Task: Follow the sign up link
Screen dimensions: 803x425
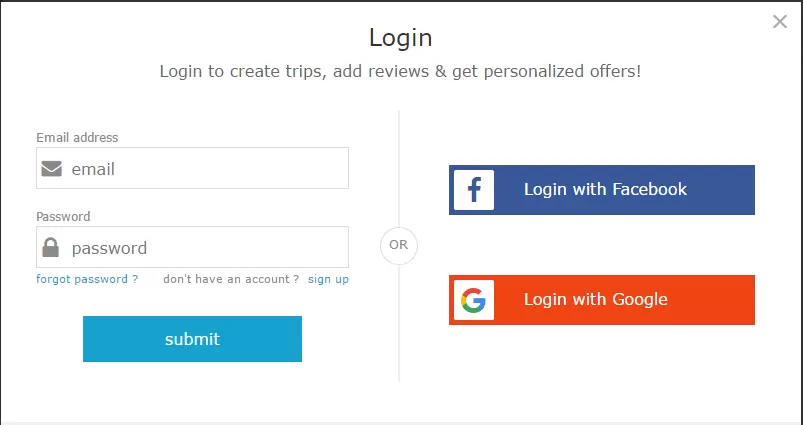Action: 328,279
